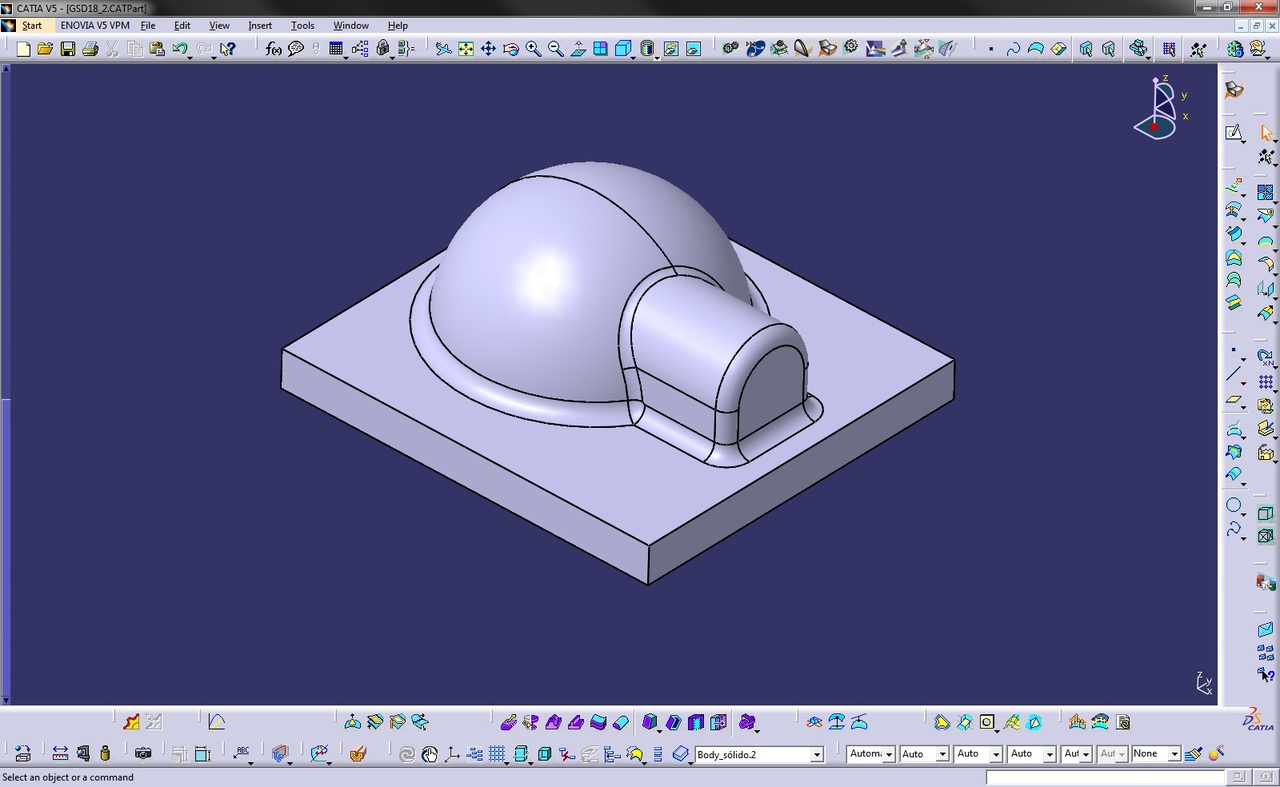This screenshot has height=787, width=1280.
Task: Open the Help menu
Action: pos(397,25)
